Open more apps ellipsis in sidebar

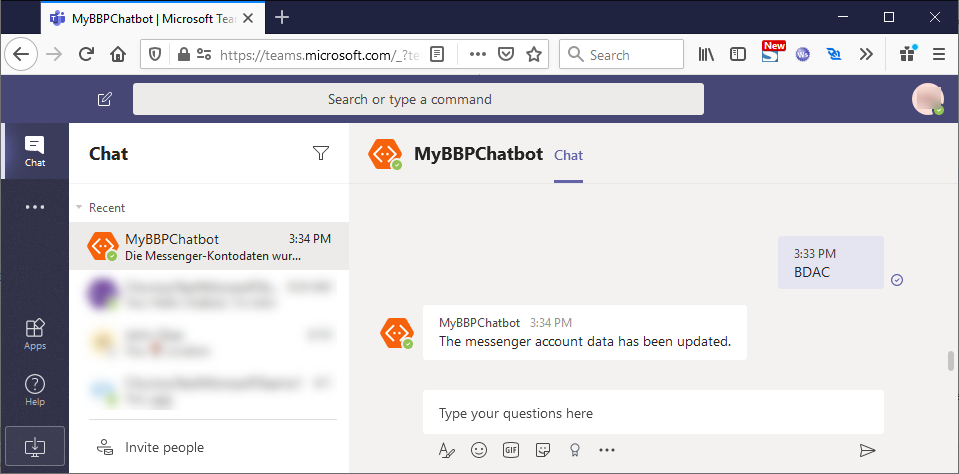pos(35,207)
